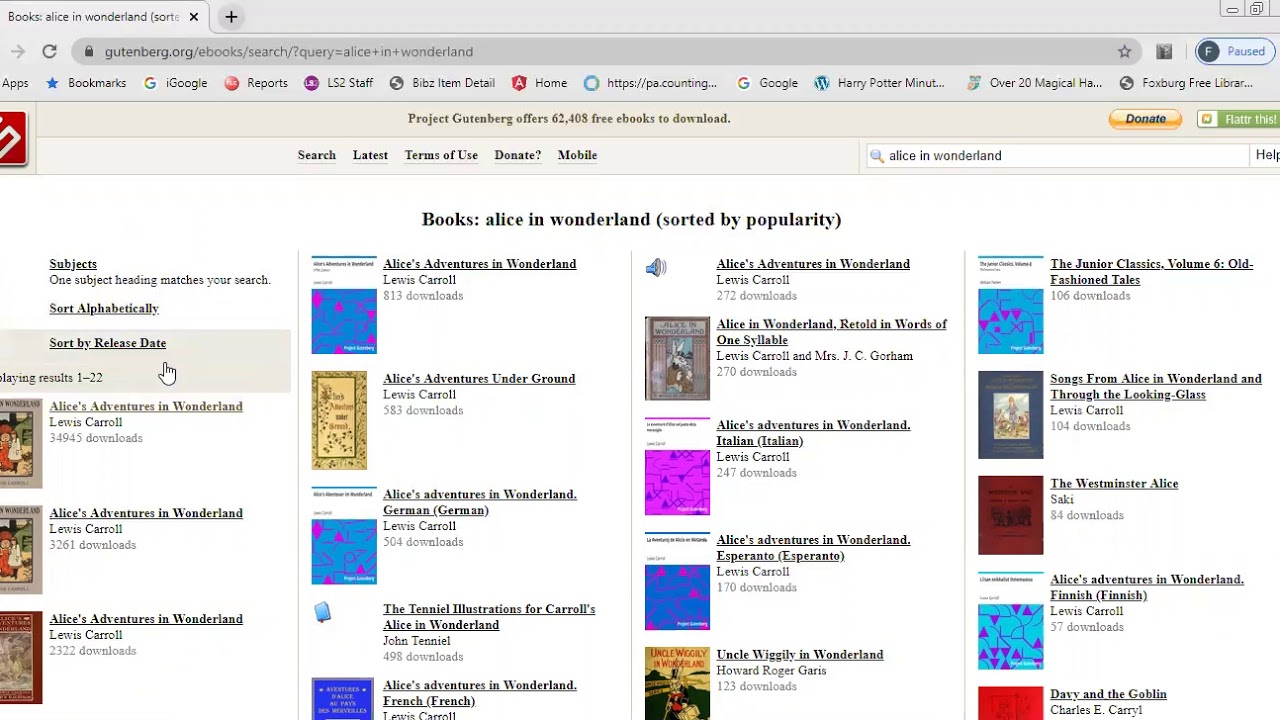Select Sort by Release Date
1280x720 pixels.
(108, 343)
